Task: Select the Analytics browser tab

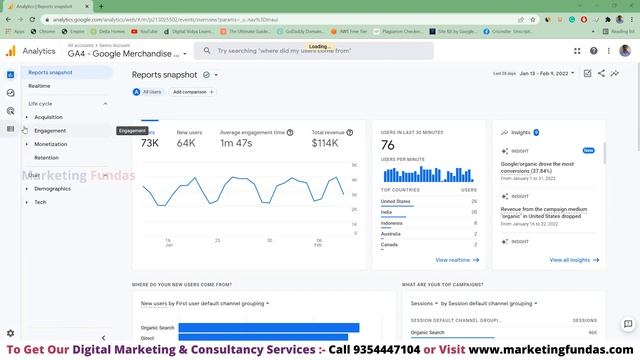Action: pos(48,7)
